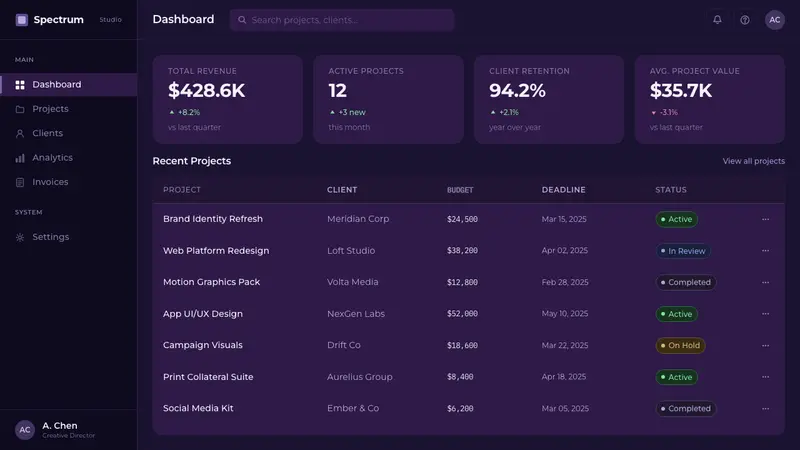Viewport: 800px width, 450px height.
Task: Click the Settings gear icon
Action: pyautogui.click(x=20, y=237)
